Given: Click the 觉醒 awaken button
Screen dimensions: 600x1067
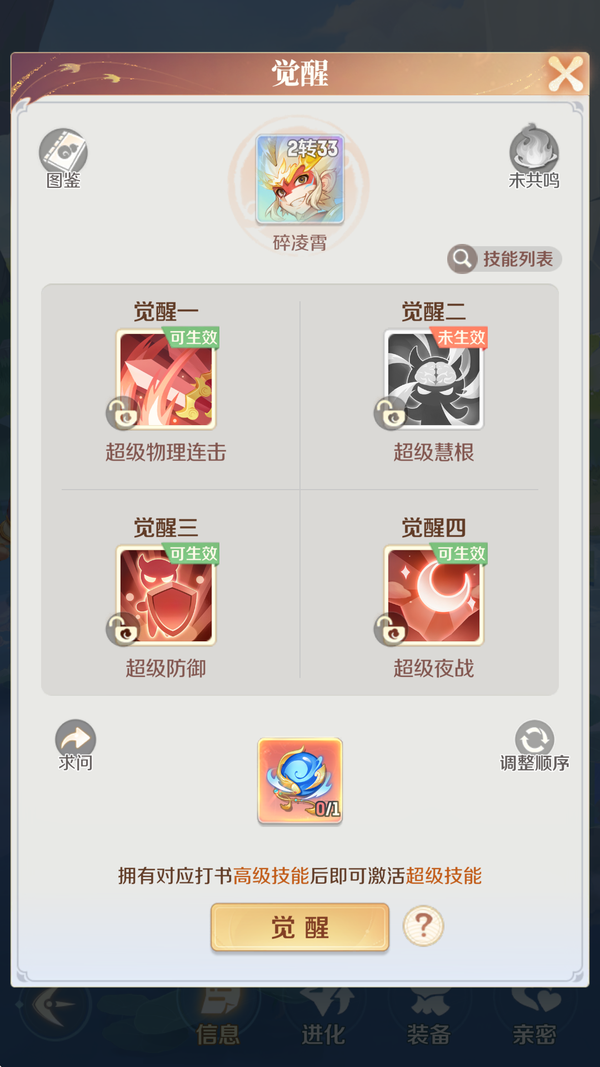Looking at the screenshot, I should 300,927.
